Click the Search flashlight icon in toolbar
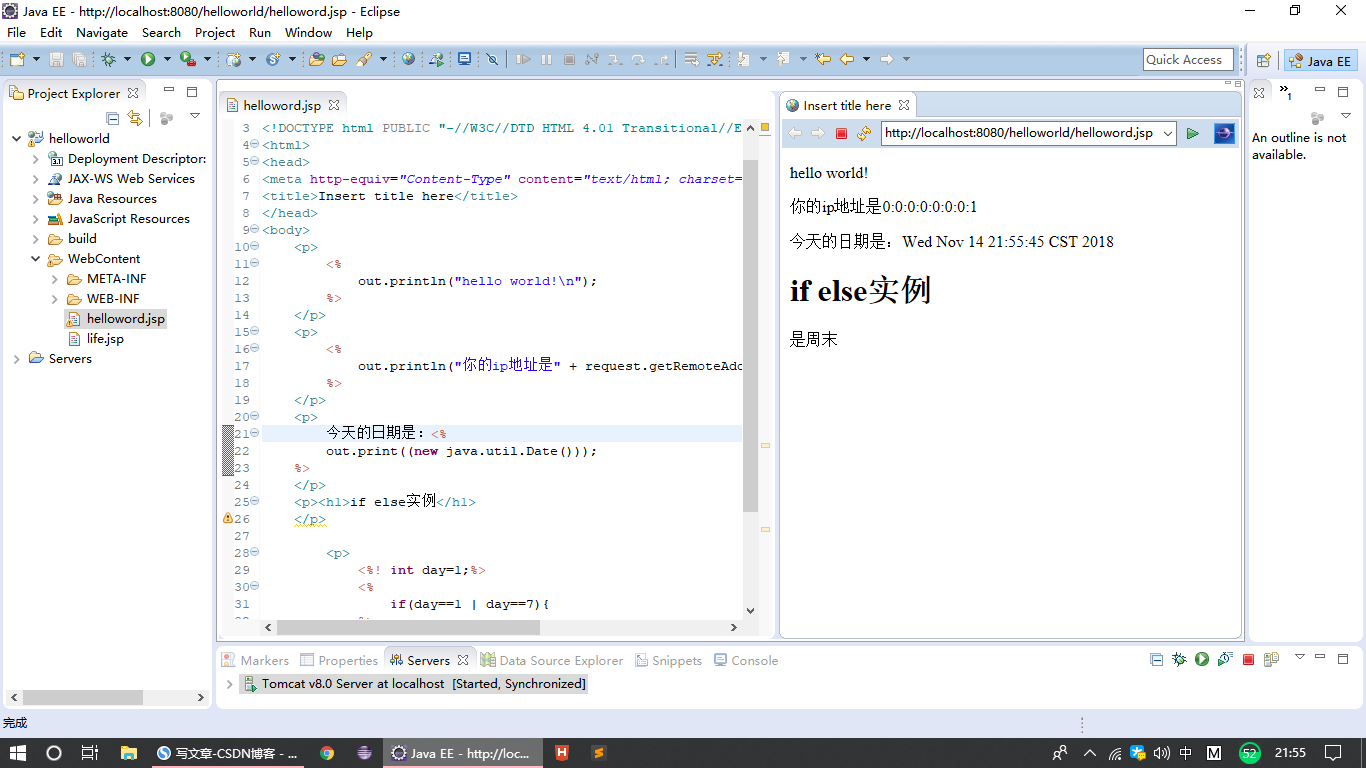The image size is (1366, 768). pyautogui.click(x=364, y=59)
